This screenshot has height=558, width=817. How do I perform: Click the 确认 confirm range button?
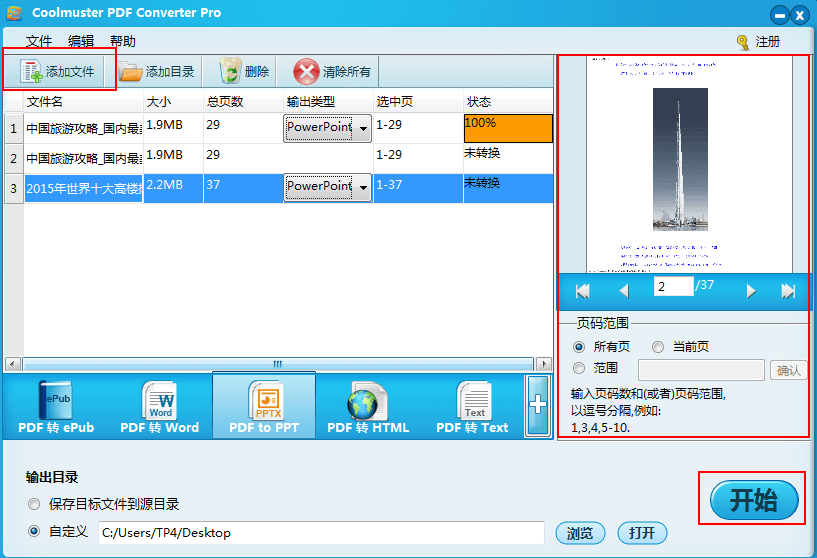[788, 370]
